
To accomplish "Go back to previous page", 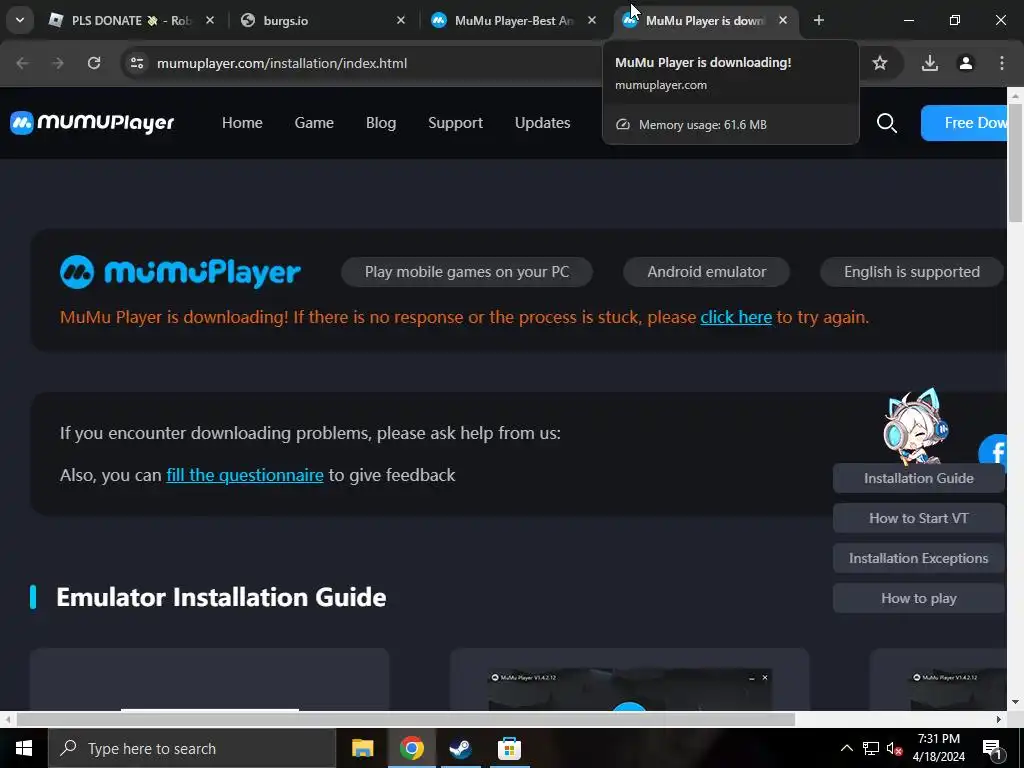I will [x=22, y=63].
